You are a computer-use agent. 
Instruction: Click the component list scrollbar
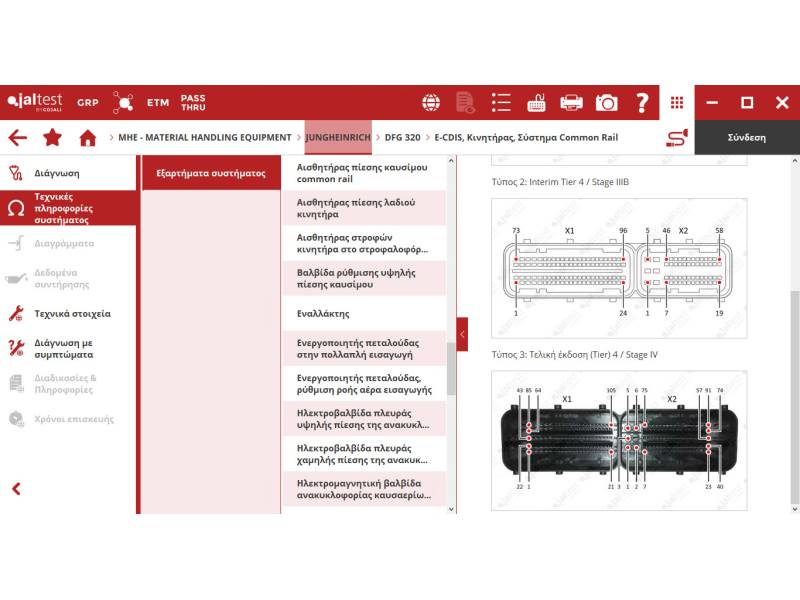point(451,368)
